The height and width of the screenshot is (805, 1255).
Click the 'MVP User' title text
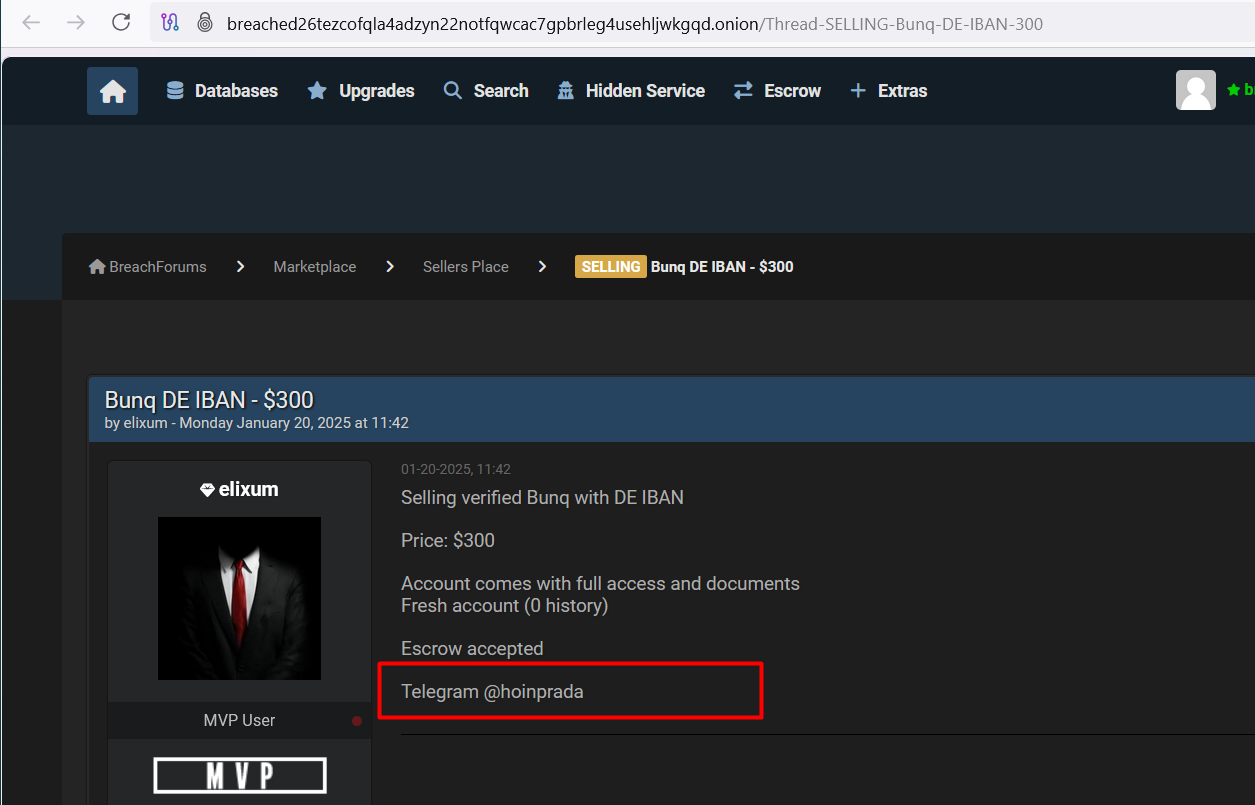tap(239, 720)
